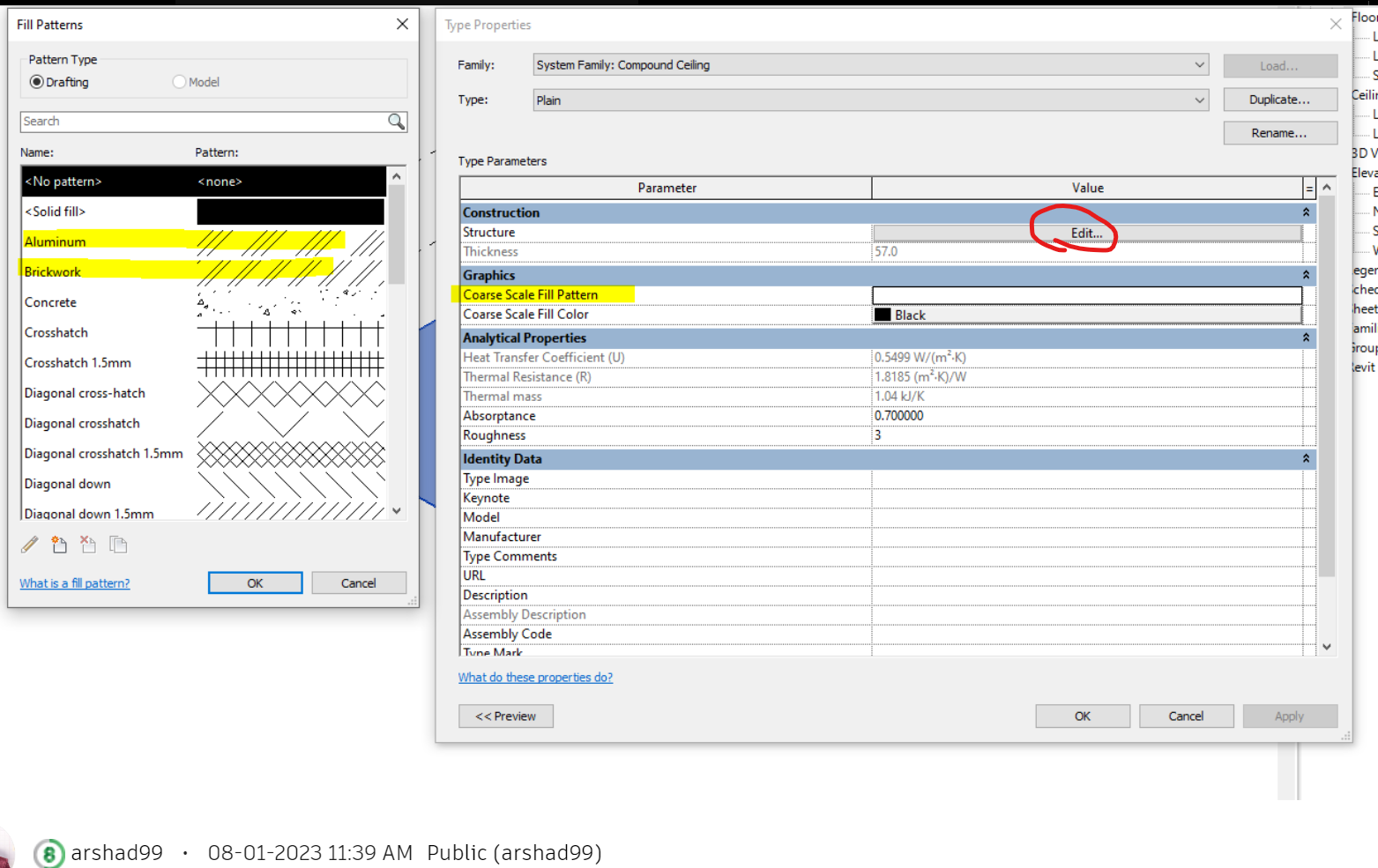Click arshad99's profile badge

48,852
